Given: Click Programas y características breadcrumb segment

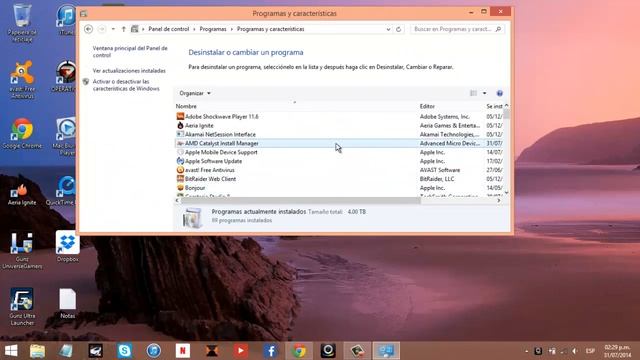Looking at the screenshot, I should [271, 29].
